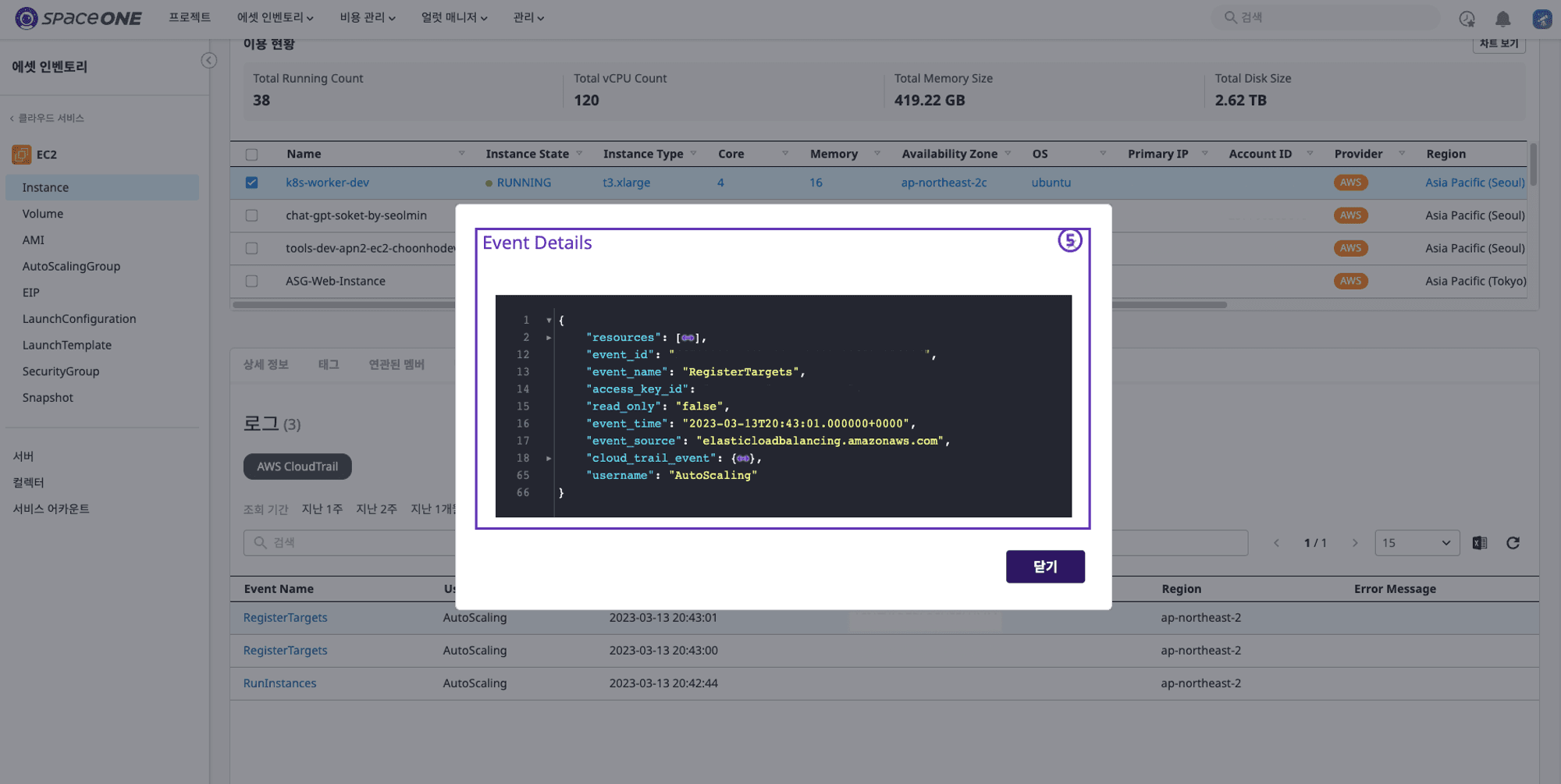Refresh the log table
1561x784 pixels.
[x=1513, y=542]
